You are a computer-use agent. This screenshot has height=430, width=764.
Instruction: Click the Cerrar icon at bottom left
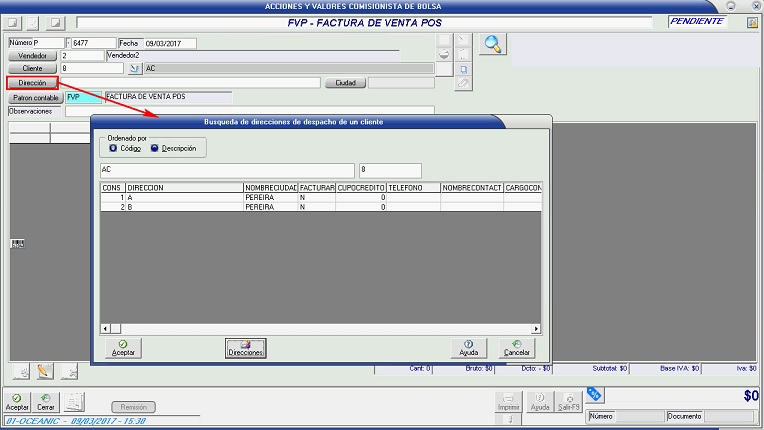pos(46,402)
